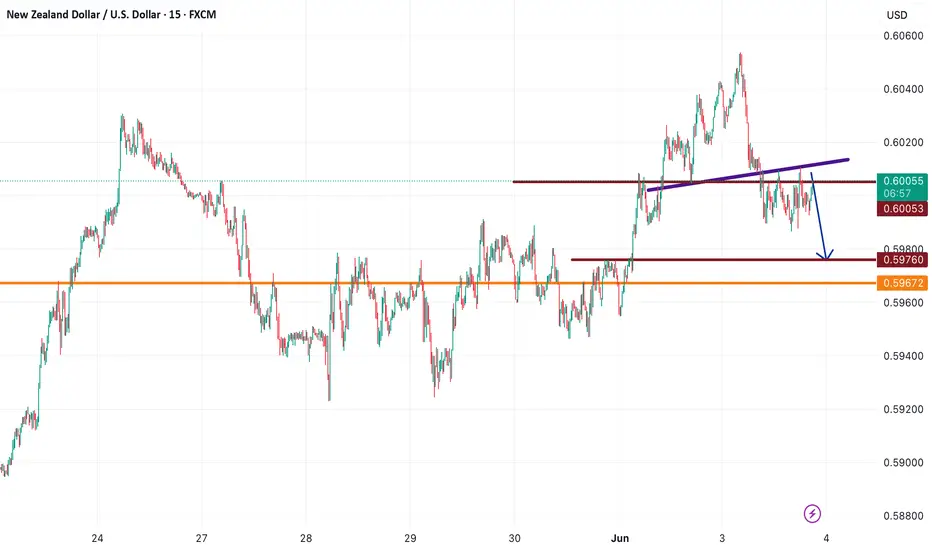The image size is (932, 550).
Task: Select the purple rising trendline
Action: point(748,175)
